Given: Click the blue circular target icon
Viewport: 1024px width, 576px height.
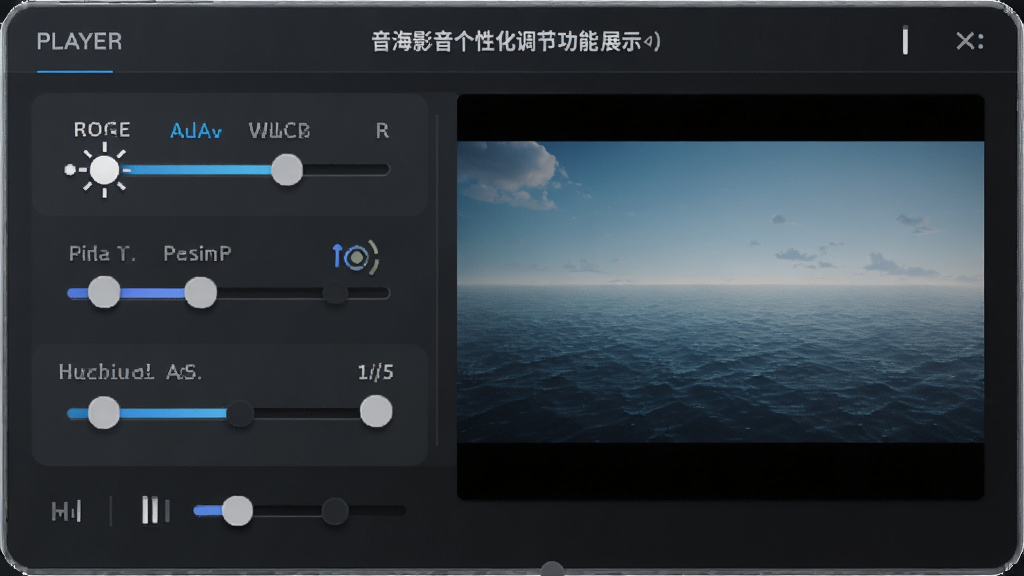Looking at the screenshot, I should [x=356, y=257].
